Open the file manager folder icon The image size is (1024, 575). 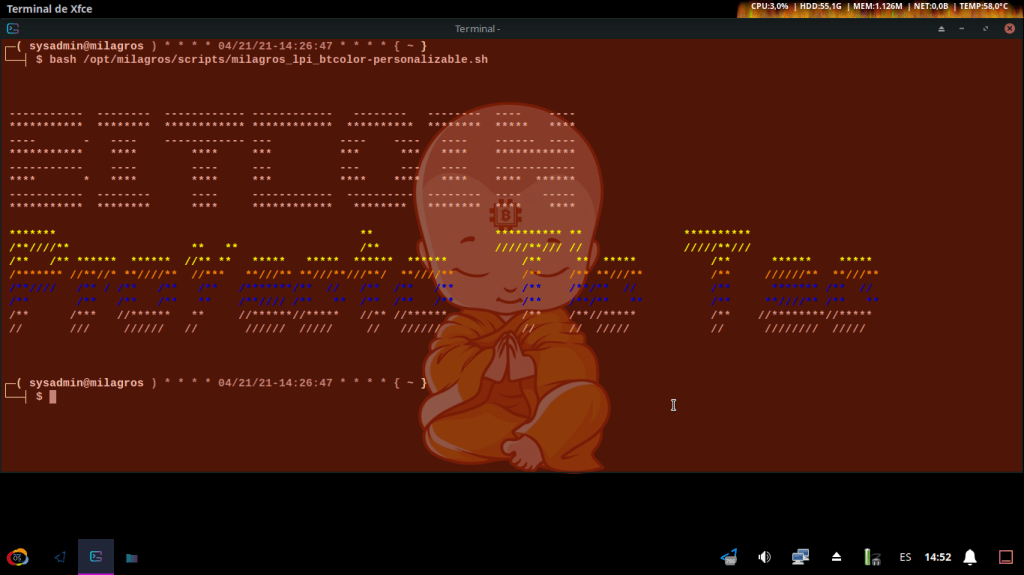(132, 556)
